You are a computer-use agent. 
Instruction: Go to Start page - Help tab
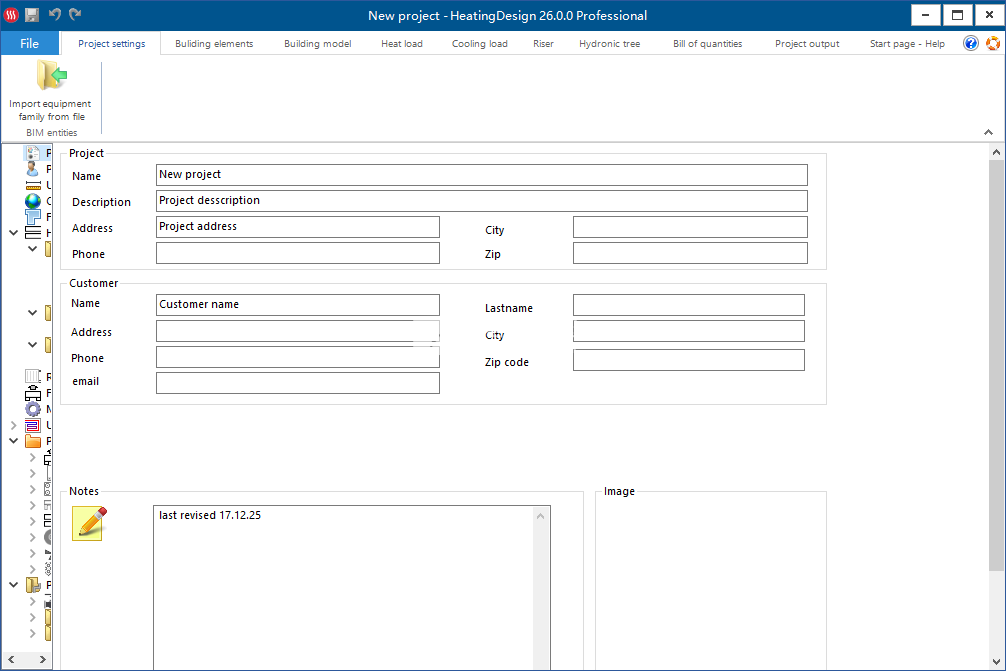(x=906, y=44)
